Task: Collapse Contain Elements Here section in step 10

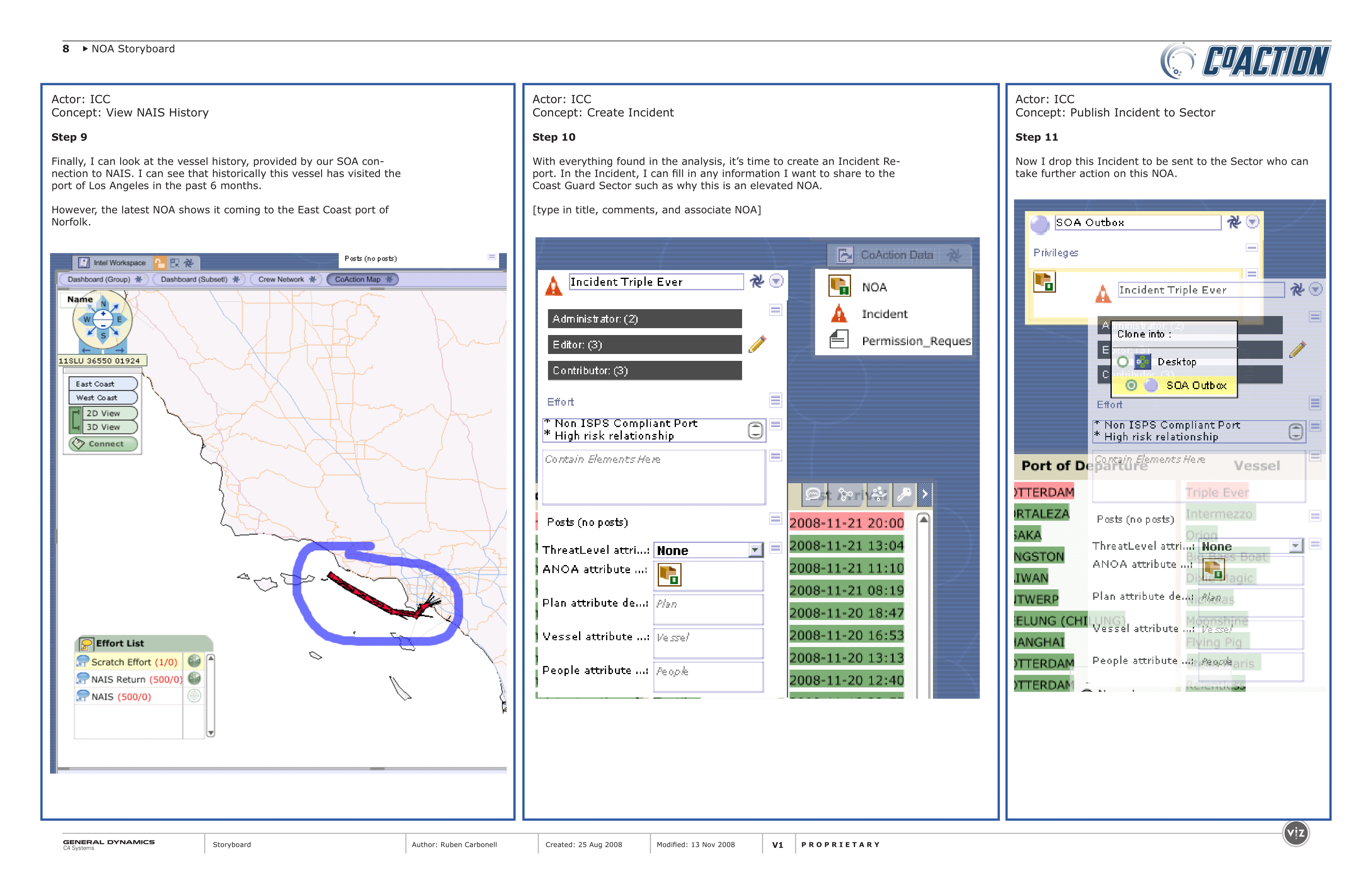Action: [776, 456]
